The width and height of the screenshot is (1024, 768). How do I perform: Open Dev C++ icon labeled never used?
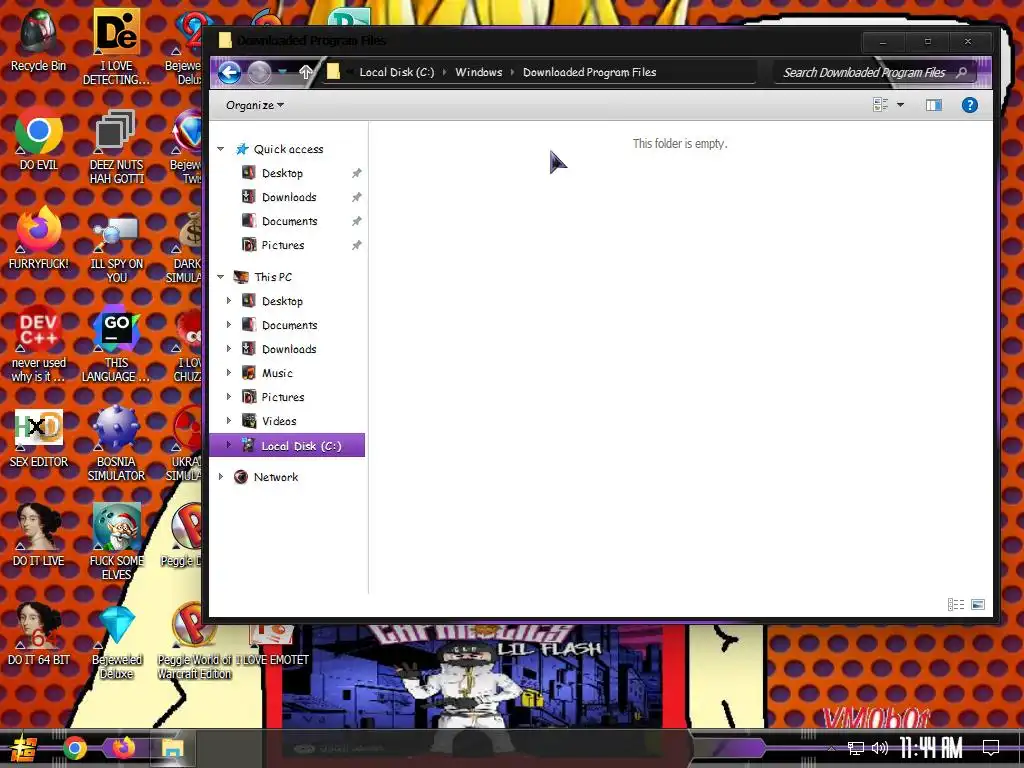coord(39,344)
